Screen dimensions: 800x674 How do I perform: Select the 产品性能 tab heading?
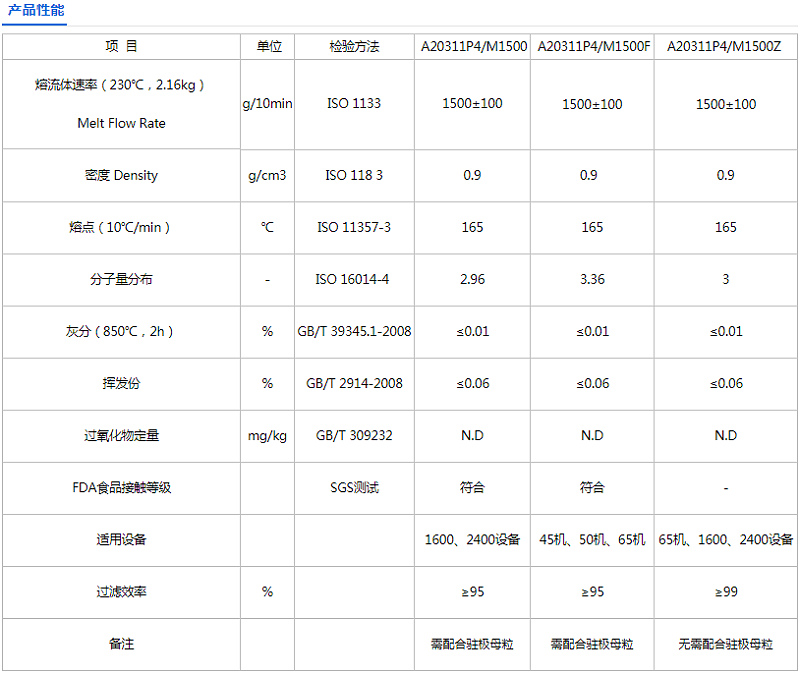click(34, 12)
